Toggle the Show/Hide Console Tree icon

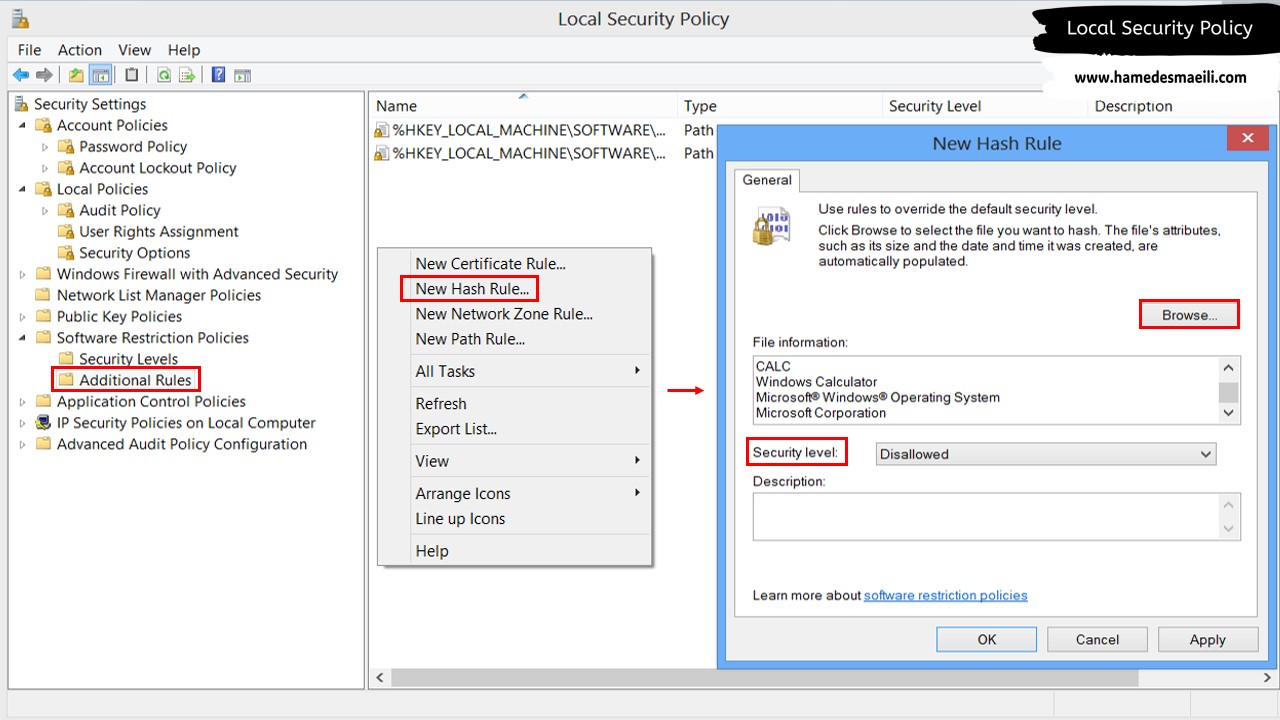100,75
